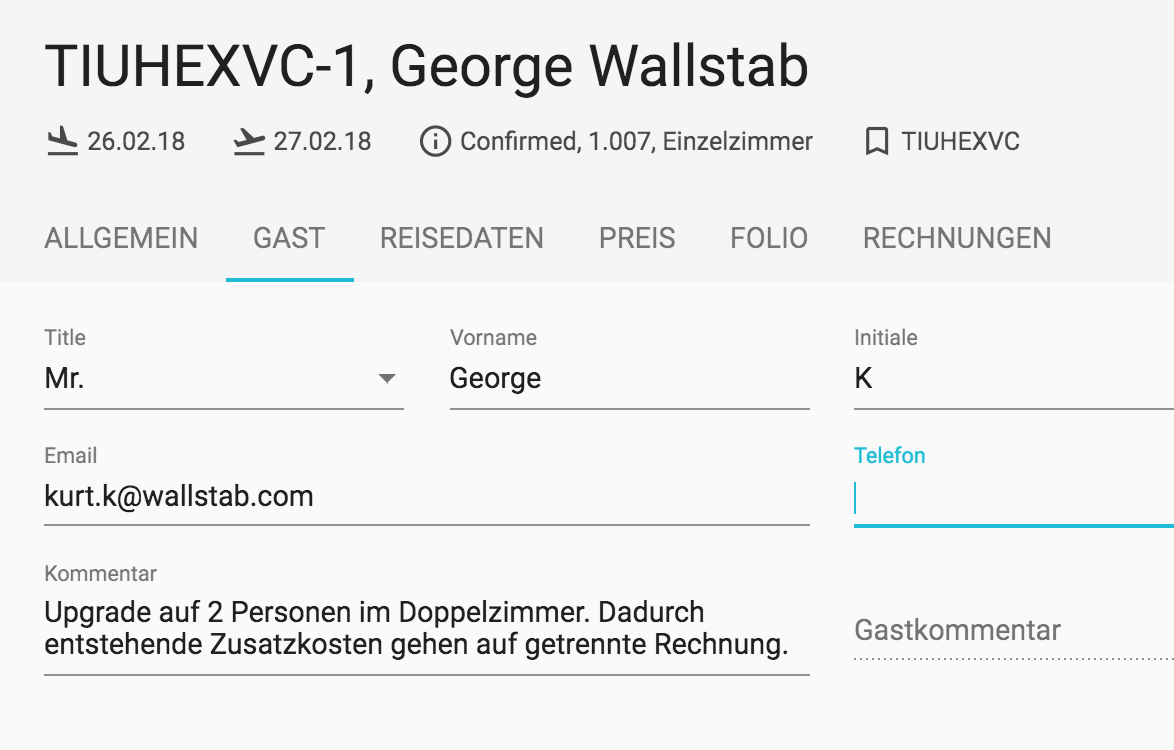This screenshot has width=1174, height=750.
Task: Click the Email field kurt.k@wallstab.com
Action: click(x=427, y=496)
